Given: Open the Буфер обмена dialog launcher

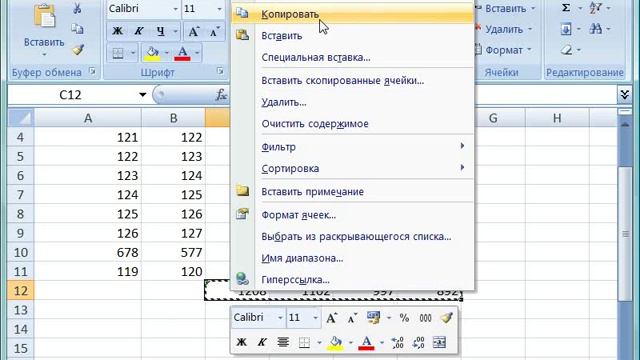Looking at the screenshot, I should point(93,72).
